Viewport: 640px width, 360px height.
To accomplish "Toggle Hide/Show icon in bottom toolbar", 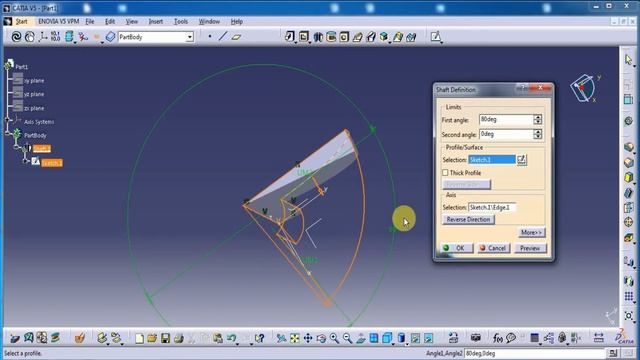I will pyautogui.click(x=415, y=338).
